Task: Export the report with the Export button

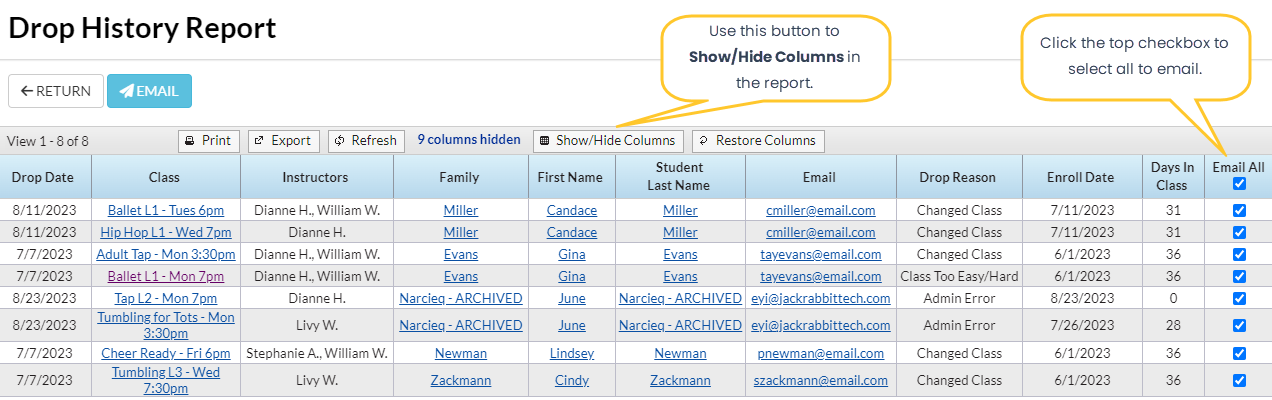Action: pos(283,141)
